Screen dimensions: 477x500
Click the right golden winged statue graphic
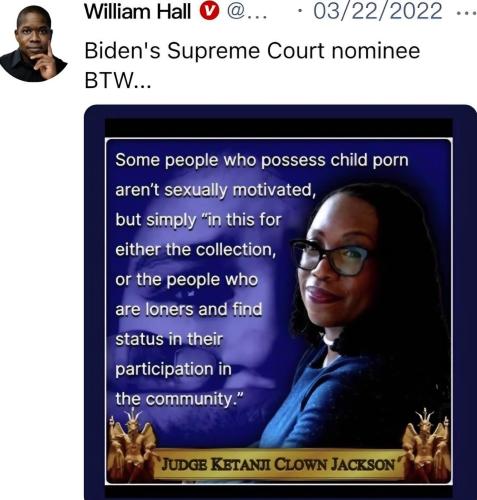(426, 445)
